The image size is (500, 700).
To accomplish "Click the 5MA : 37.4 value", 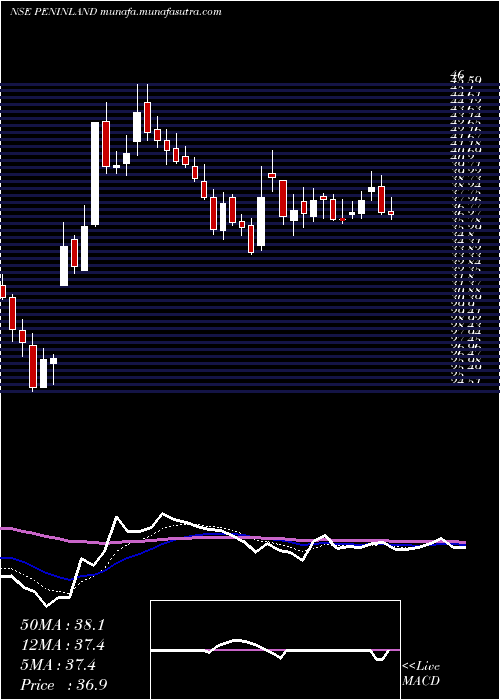I will coord(58,665).
